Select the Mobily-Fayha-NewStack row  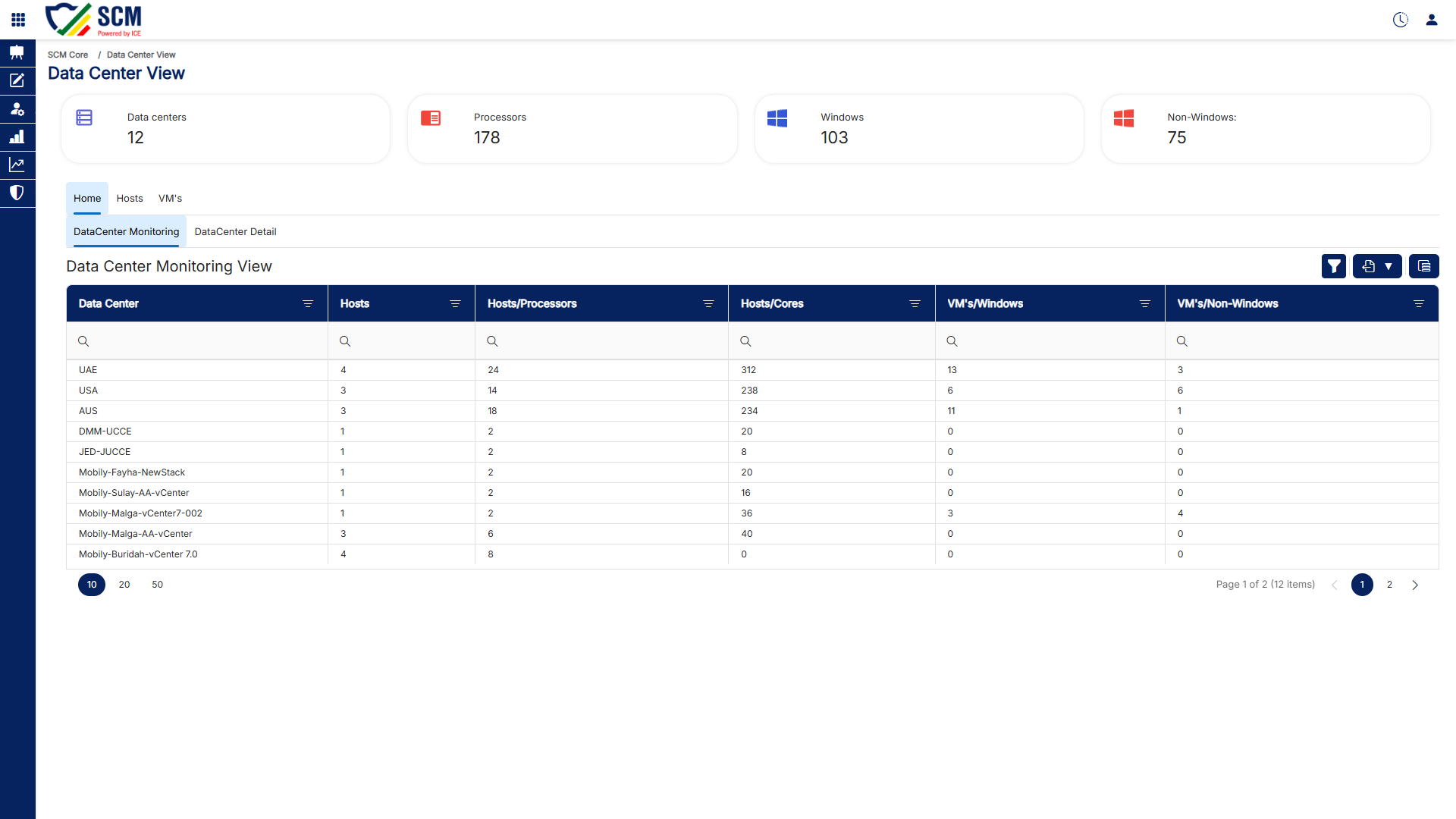752,472
